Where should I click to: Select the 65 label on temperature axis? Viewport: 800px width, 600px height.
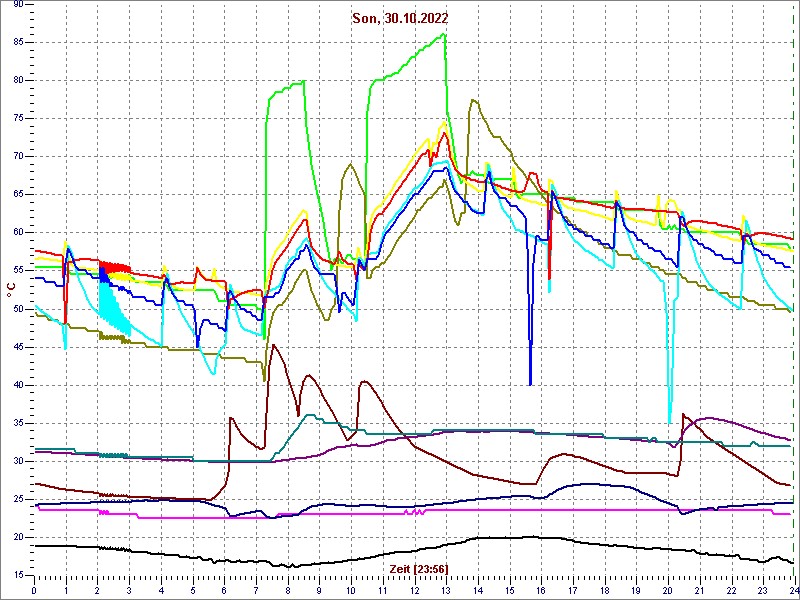click(18, 195)
